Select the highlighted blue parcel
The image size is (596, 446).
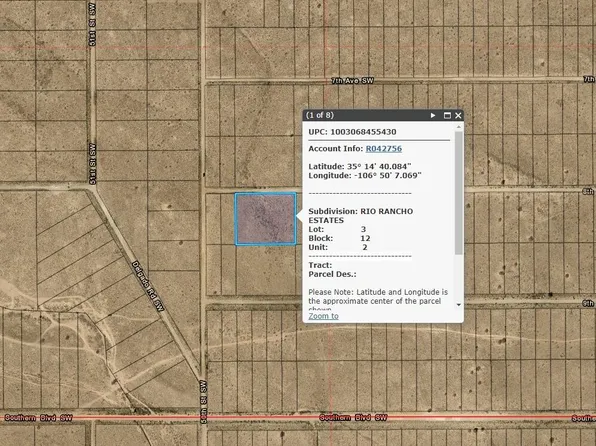pos(265,219)
